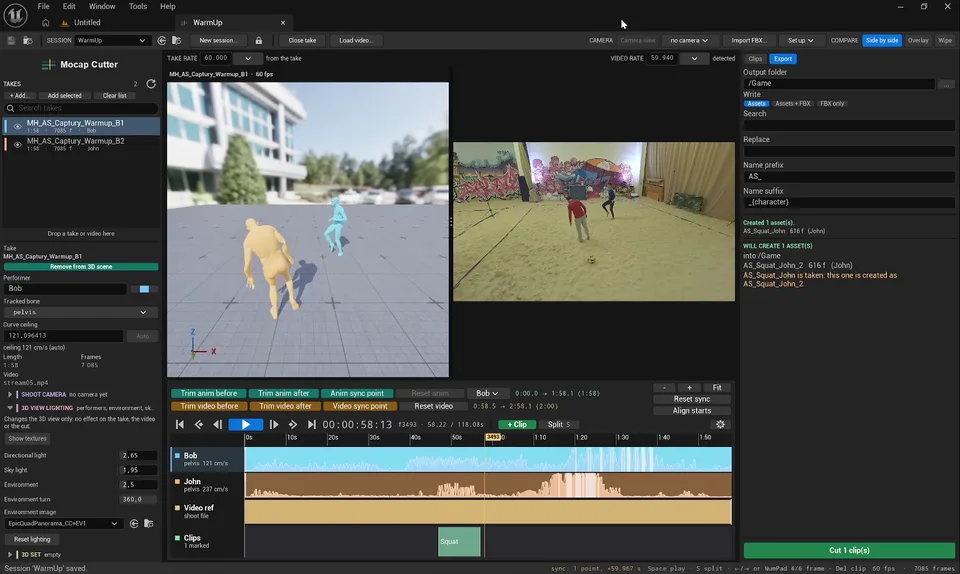The width and height of the screenshot is (960, 574).
Task: Close the WarmUp tab
Action: [x=283, y=23]
